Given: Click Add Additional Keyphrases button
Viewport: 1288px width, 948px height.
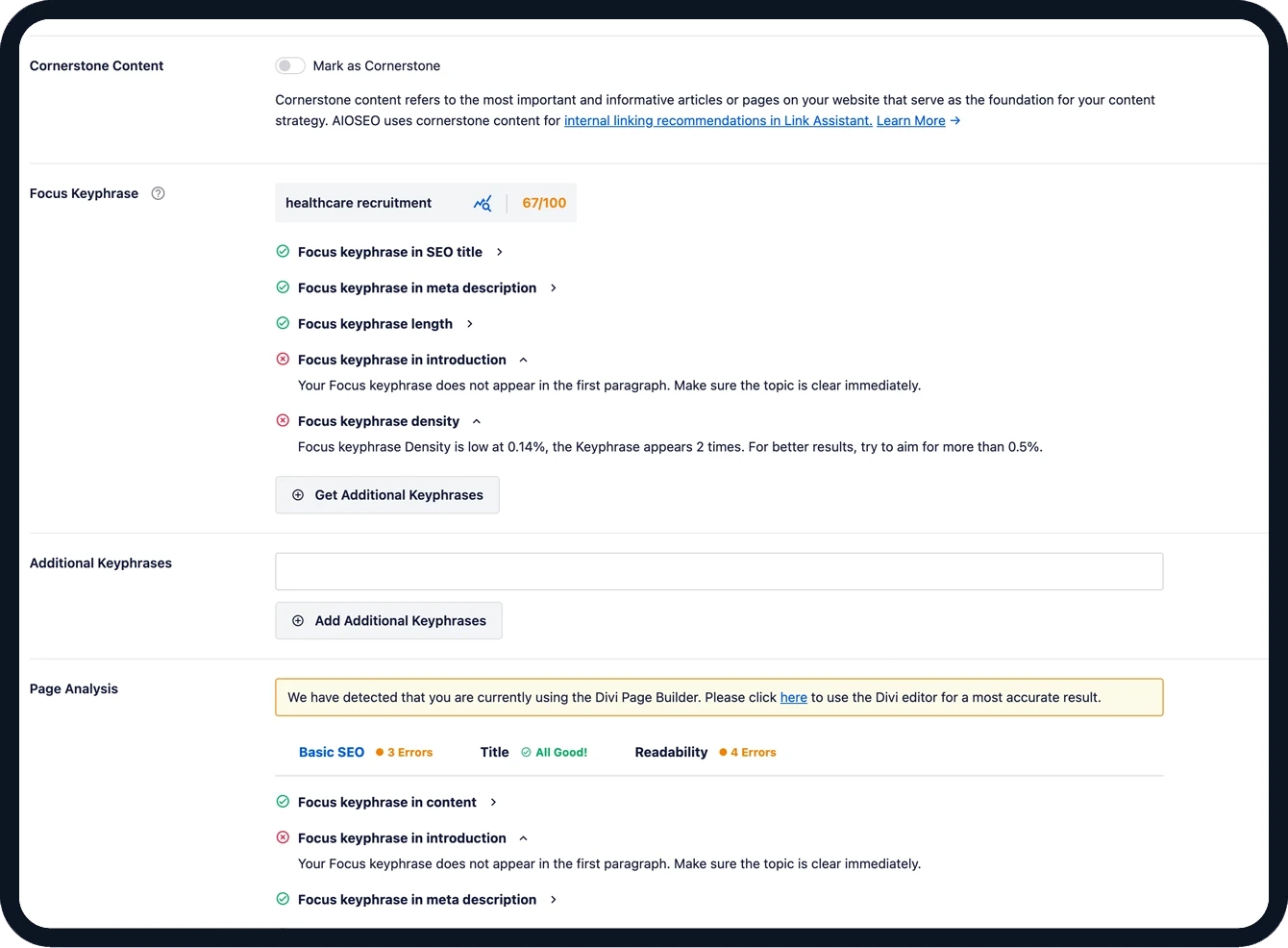Looking at the screenshot, I should tap(388, 621).
